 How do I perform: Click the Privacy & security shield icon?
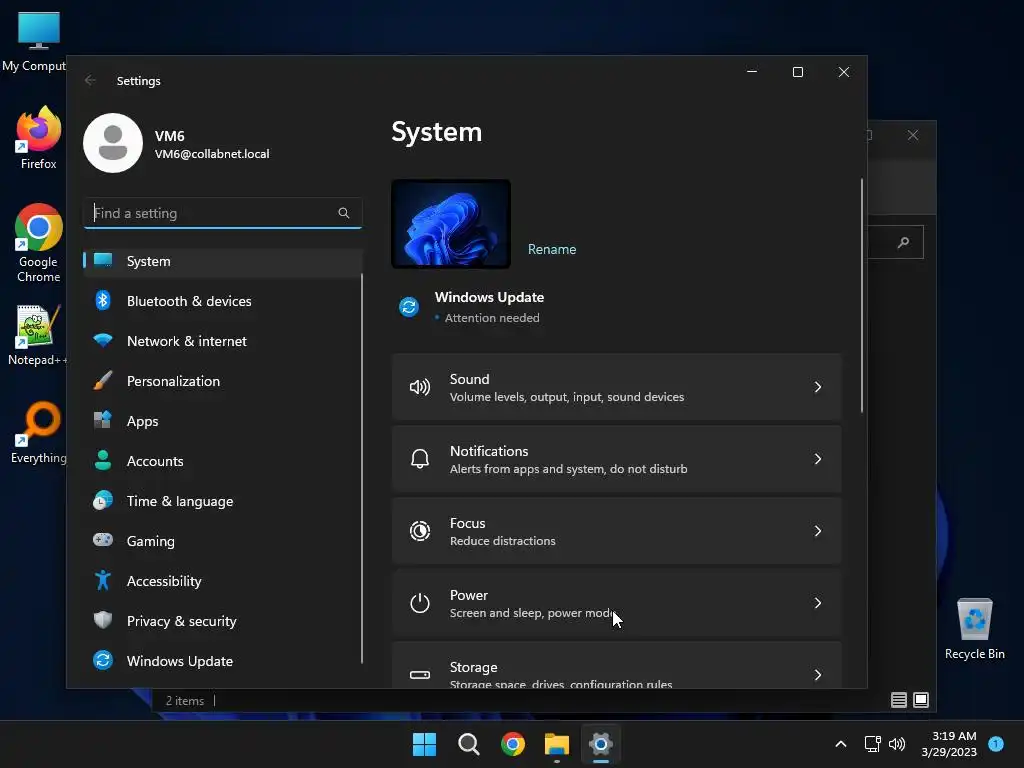(103, 620)
